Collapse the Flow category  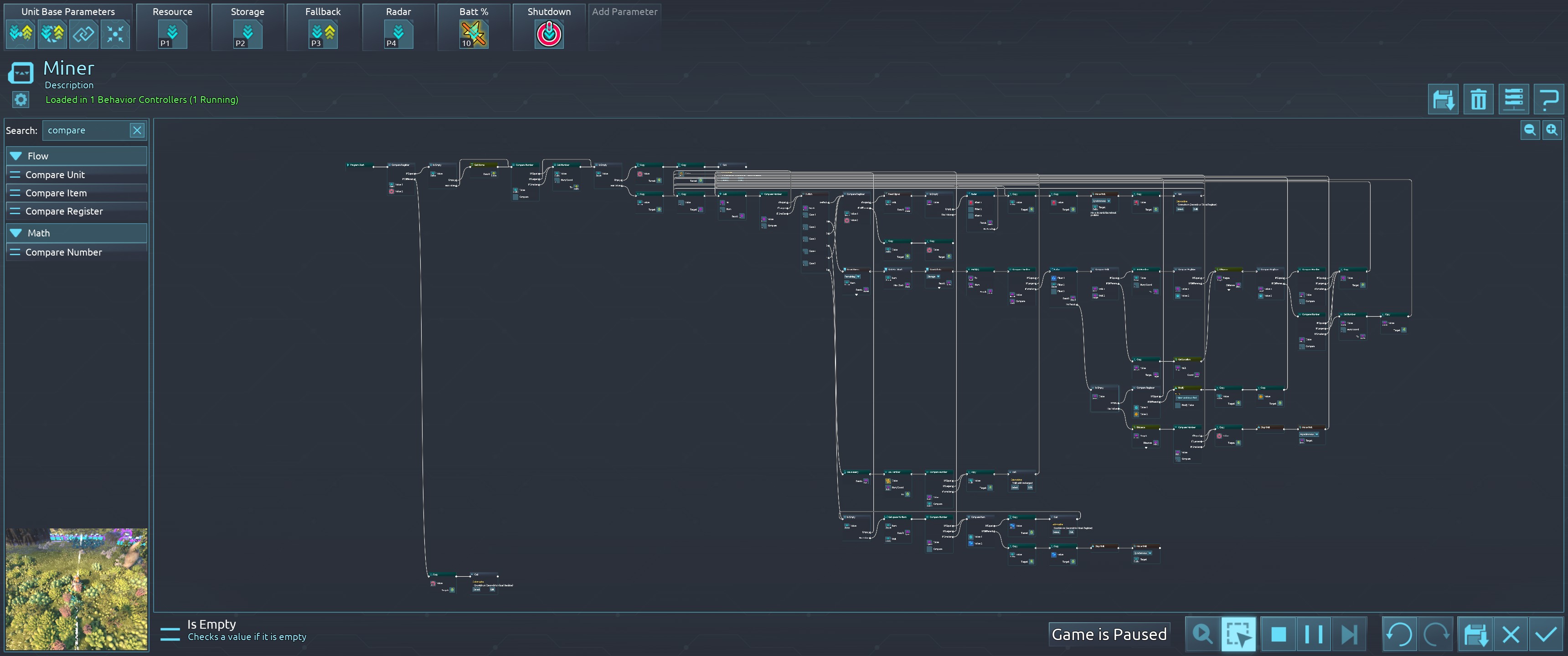(16, 156)
